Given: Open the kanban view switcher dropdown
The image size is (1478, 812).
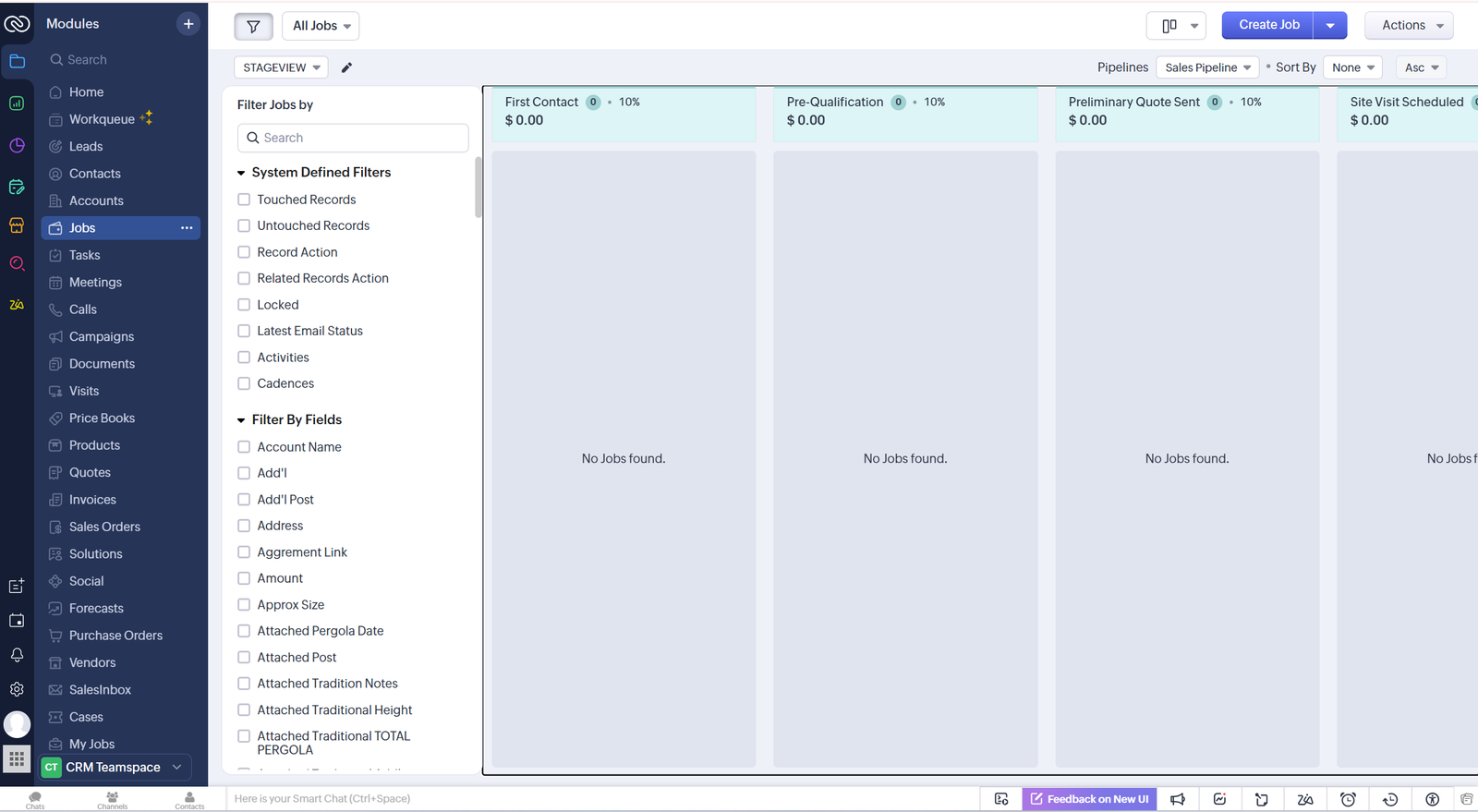Looking at the screenshot, I should click(1177, 26).
